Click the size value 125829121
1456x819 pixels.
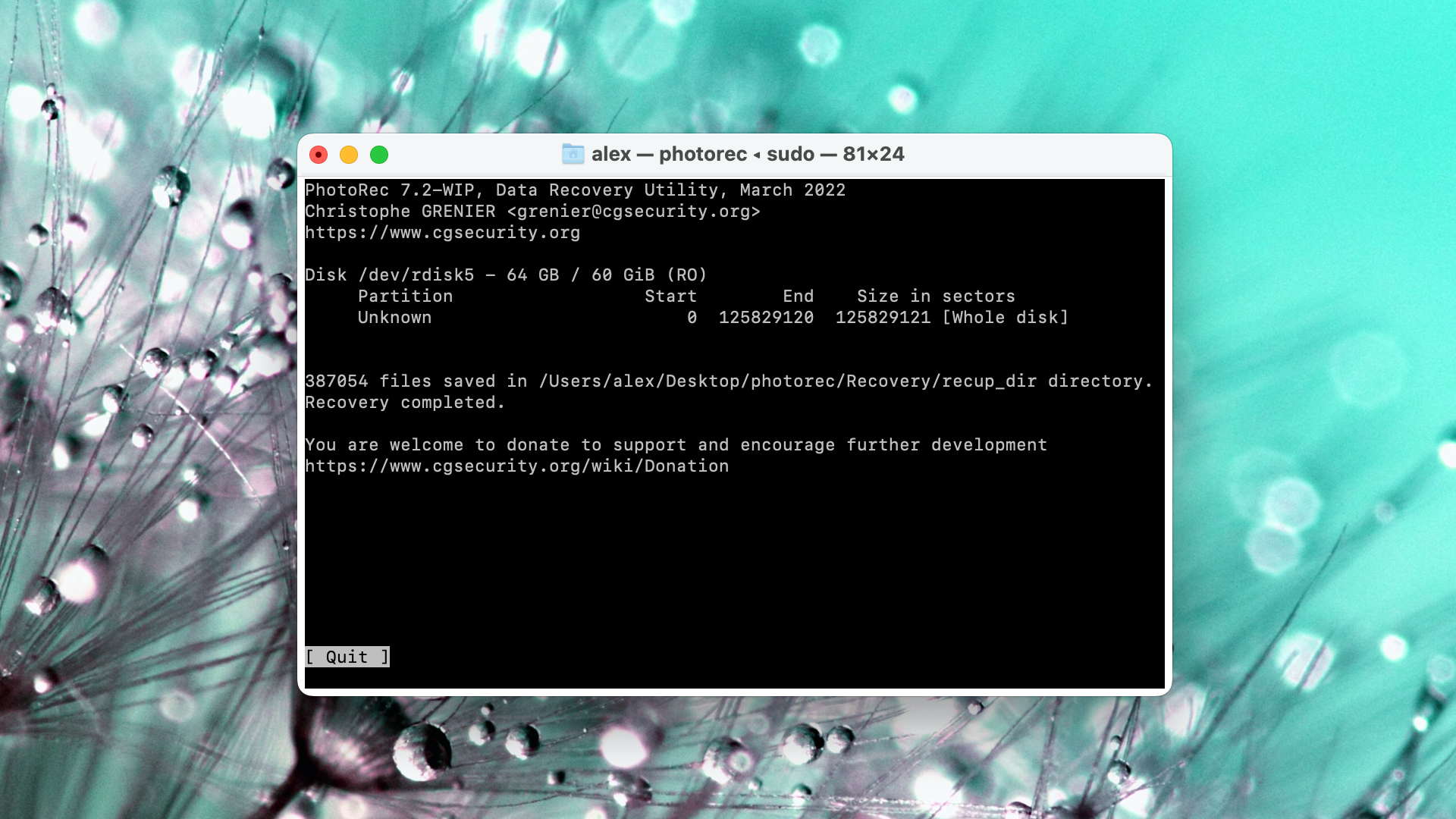click(x=883, y=318)
